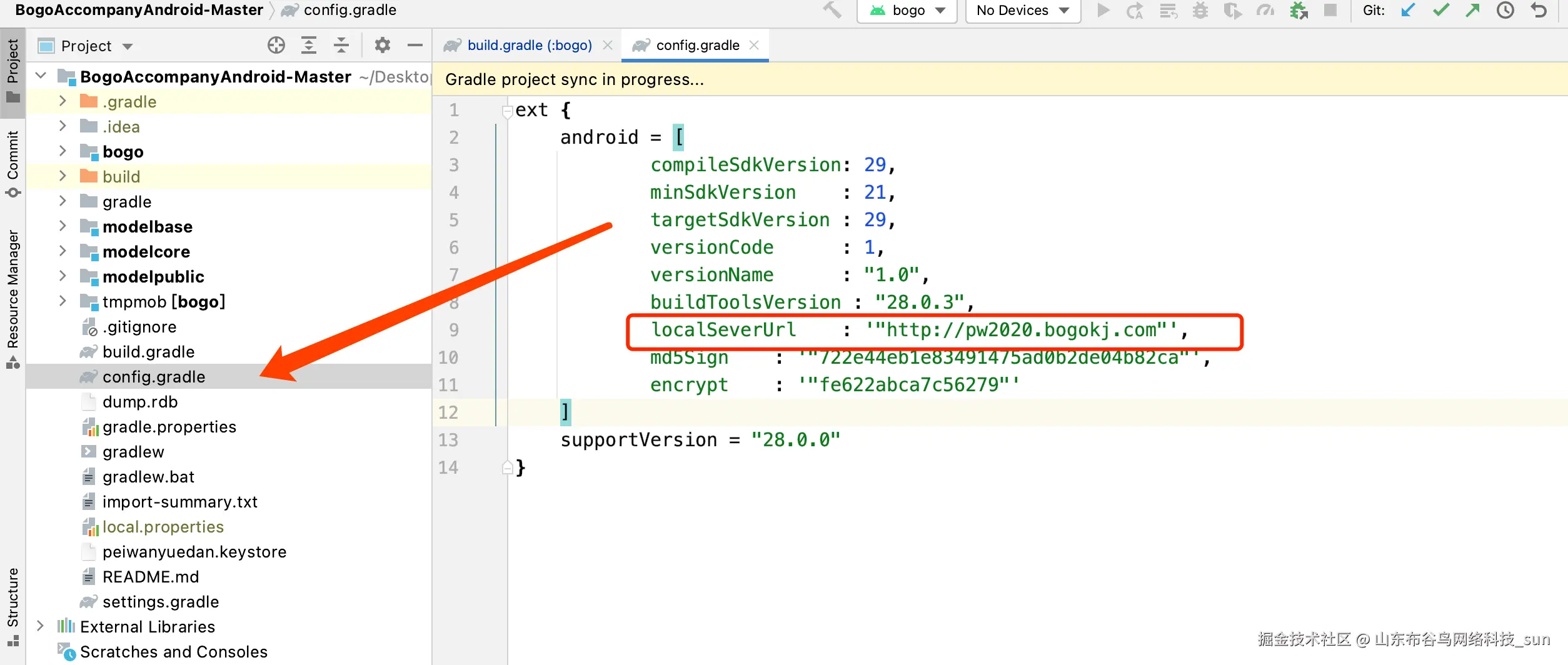This screenshot has width=1568, height=665.
Task: Click the Apply Changes and Restart icon
Action: (1135, 11)
